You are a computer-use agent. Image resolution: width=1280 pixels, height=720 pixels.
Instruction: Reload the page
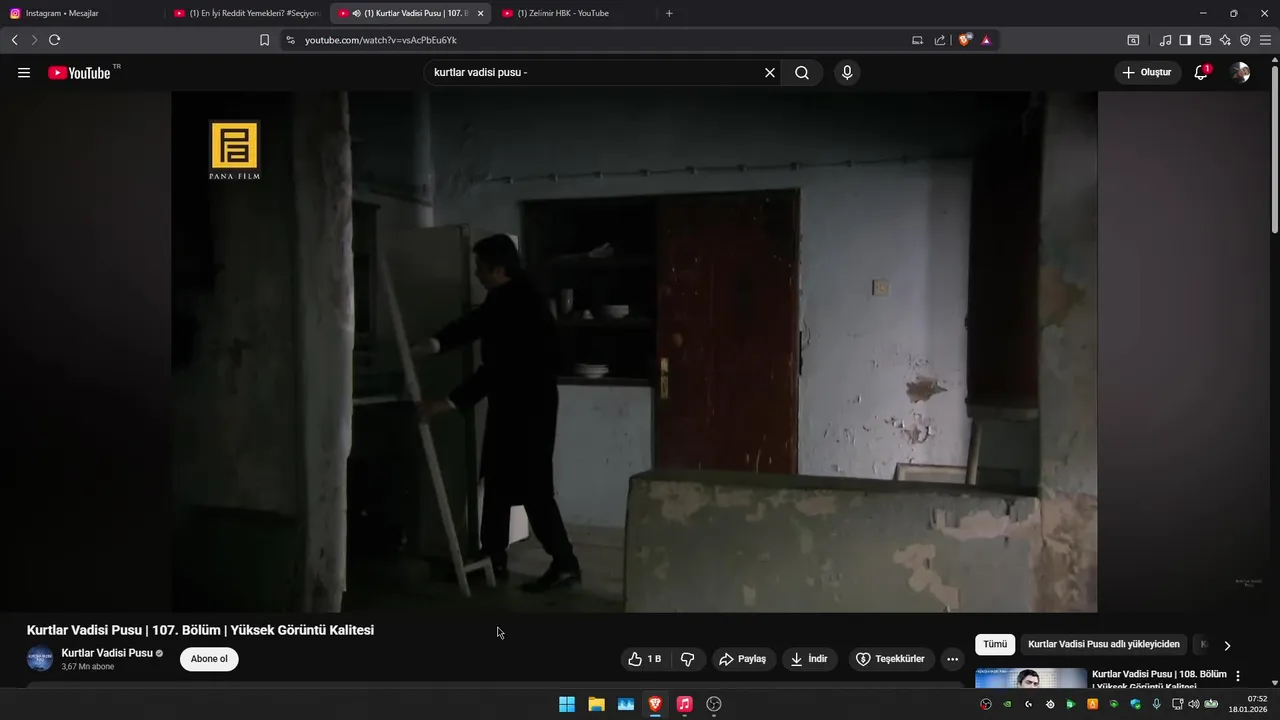click(x=55, y=40)
